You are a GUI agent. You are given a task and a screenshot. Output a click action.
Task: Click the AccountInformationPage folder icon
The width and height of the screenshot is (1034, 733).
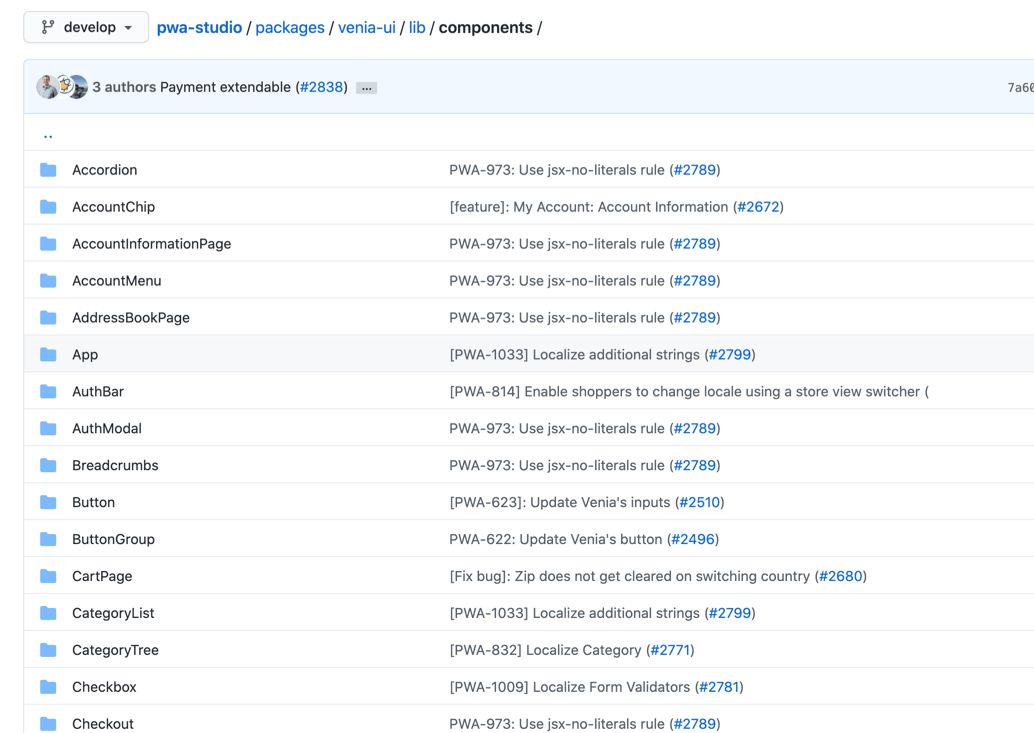click(48, 244)
